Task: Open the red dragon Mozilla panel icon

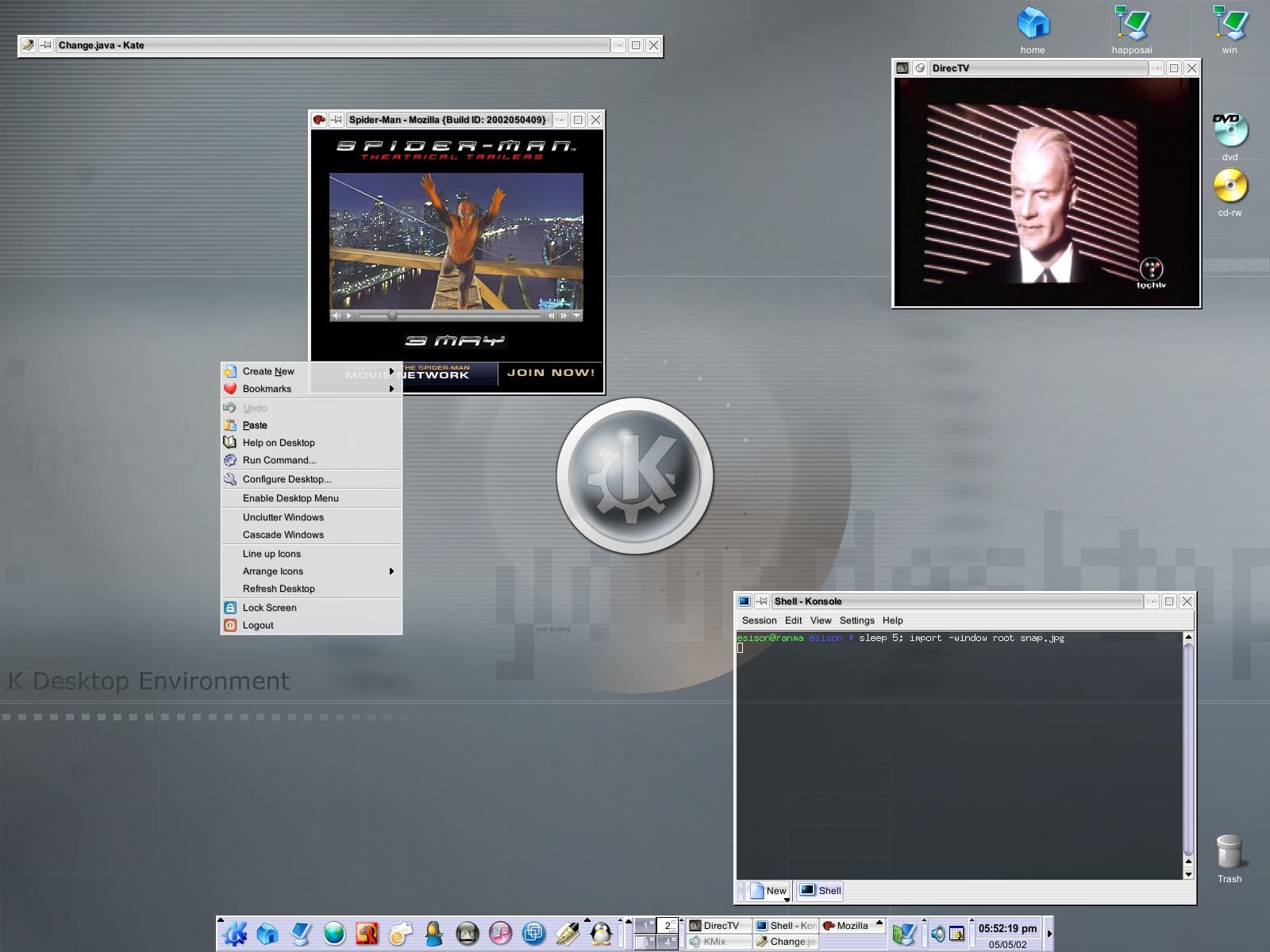Action: 368,934
